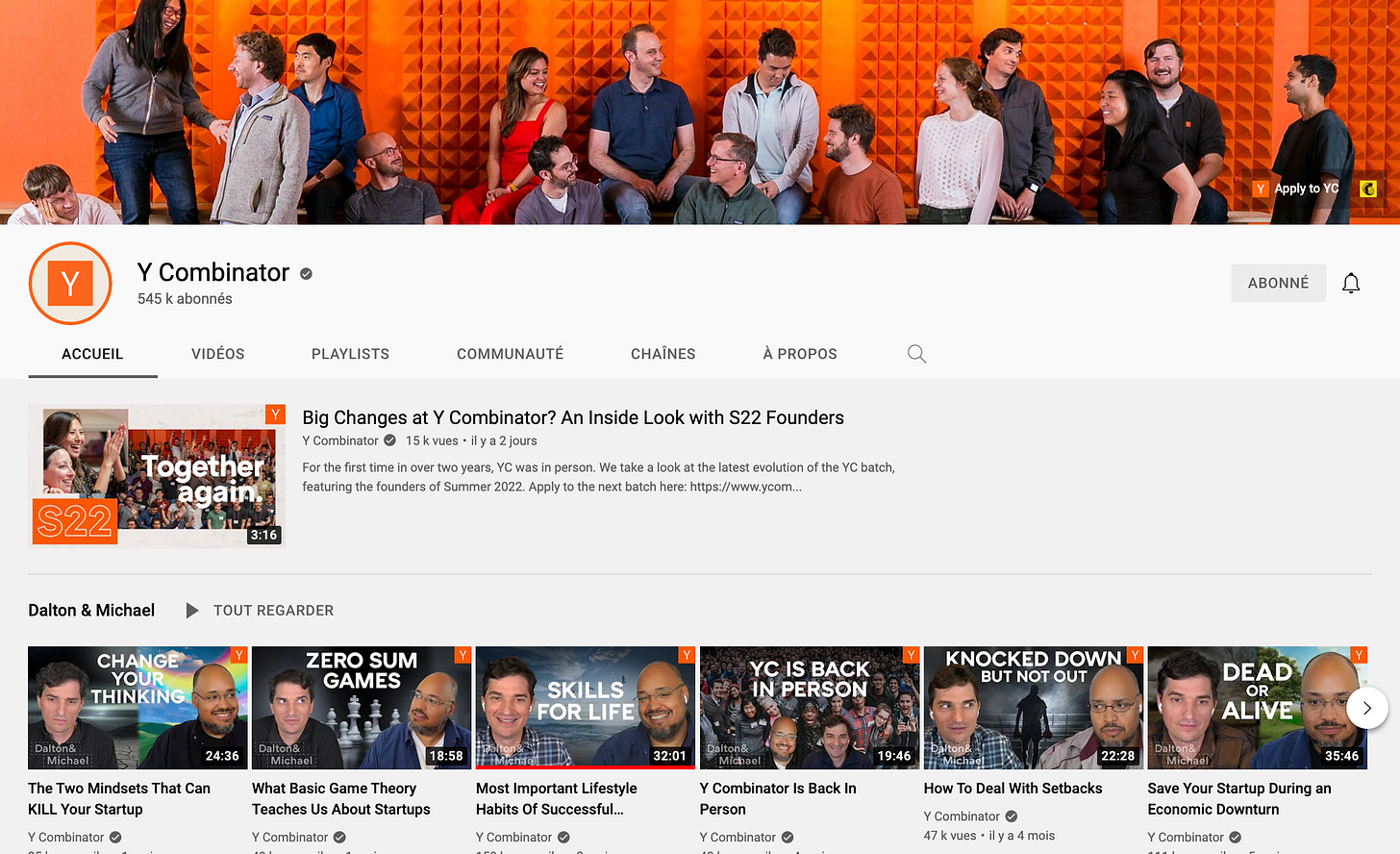Image resolution: width=1400 pixels, height=854 pixels.
Task: Click the play icon next to Tout regarder
Action: (192, 611)
